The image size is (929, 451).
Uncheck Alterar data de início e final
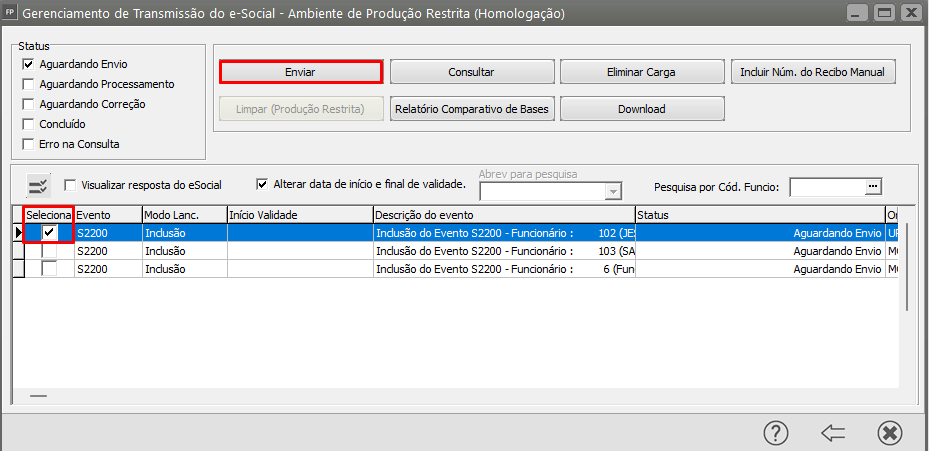[x=262, y=184]
